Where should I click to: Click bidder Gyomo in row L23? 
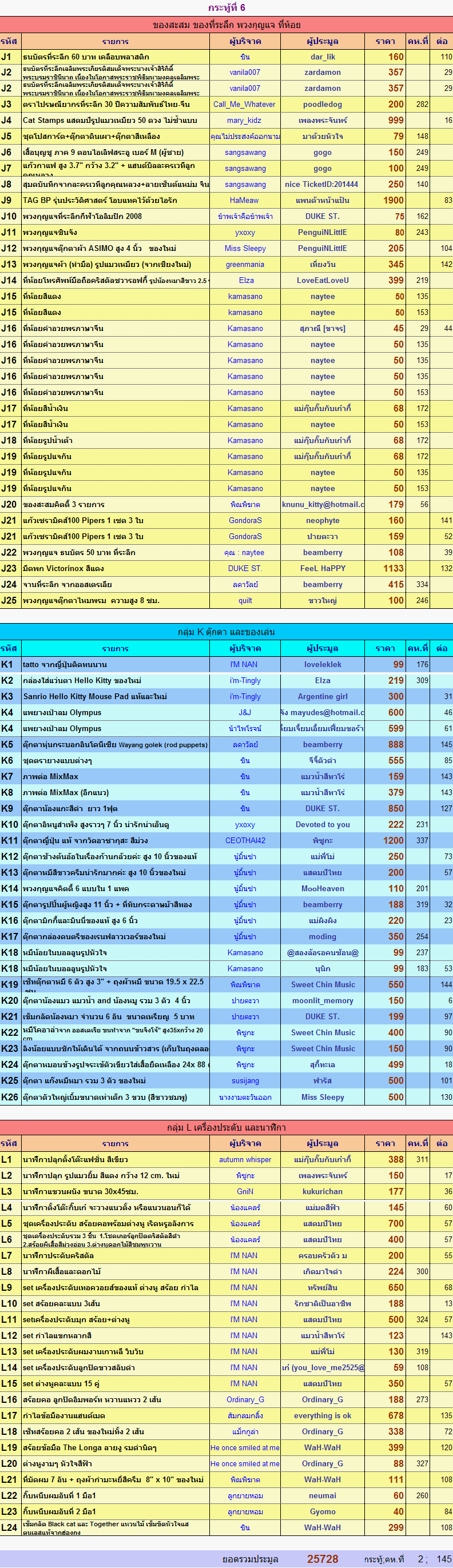point(323,1511)
